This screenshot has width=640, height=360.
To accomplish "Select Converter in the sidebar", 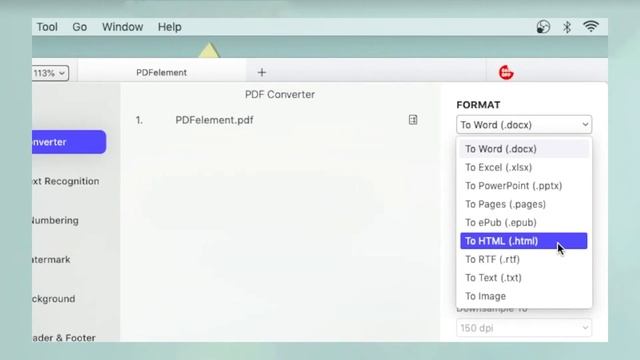I will (69, 142).
